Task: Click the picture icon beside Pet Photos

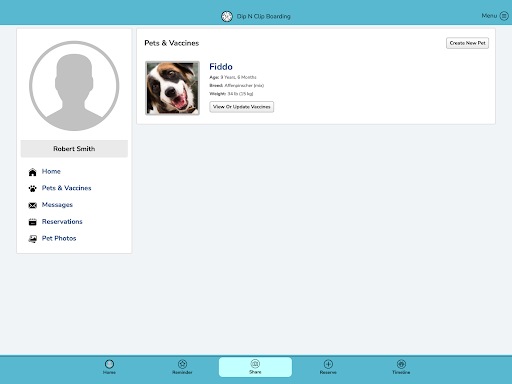Action: 32,239
